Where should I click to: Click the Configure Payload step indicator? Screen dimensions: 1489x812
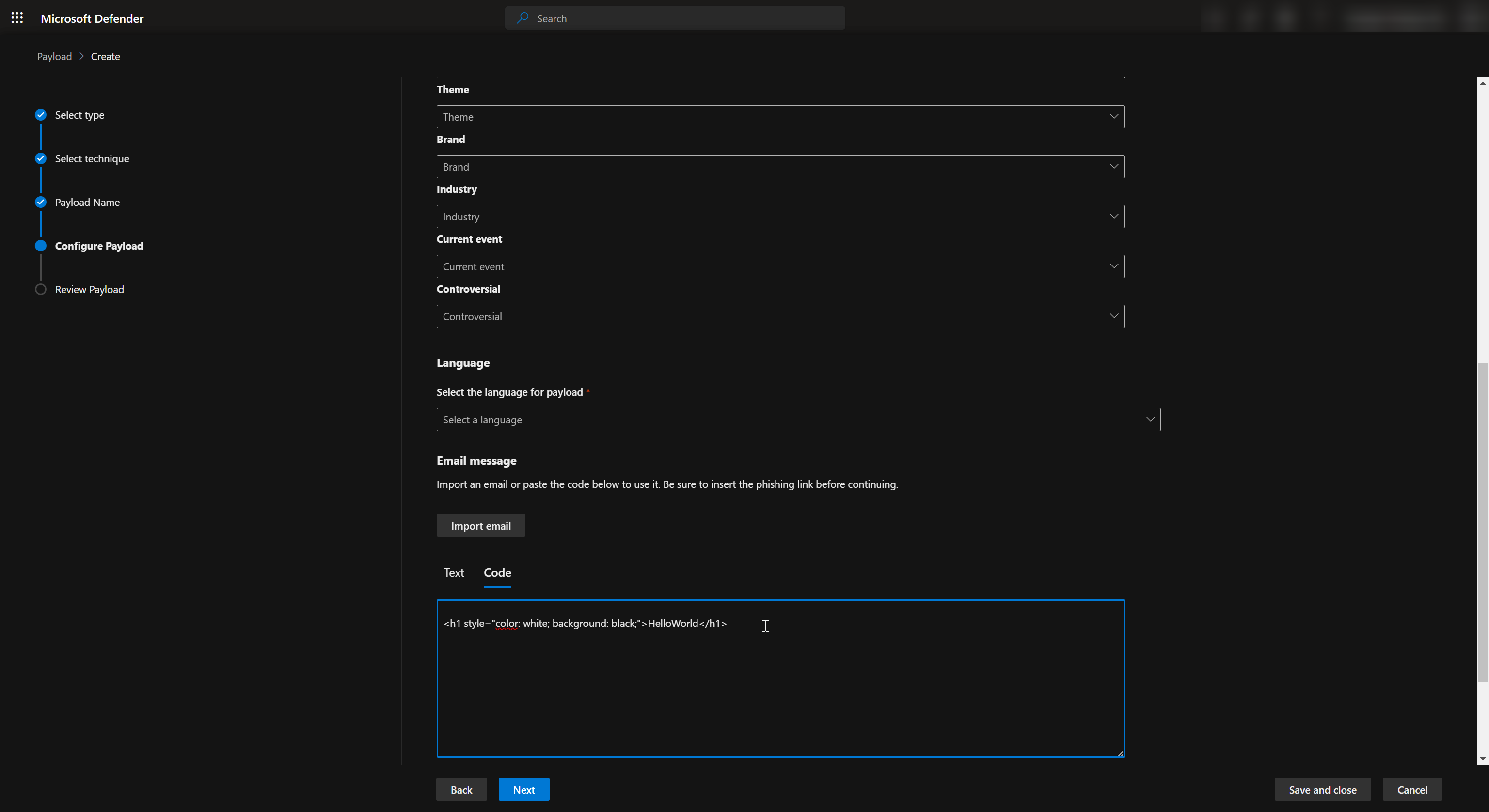click(40, 246)
